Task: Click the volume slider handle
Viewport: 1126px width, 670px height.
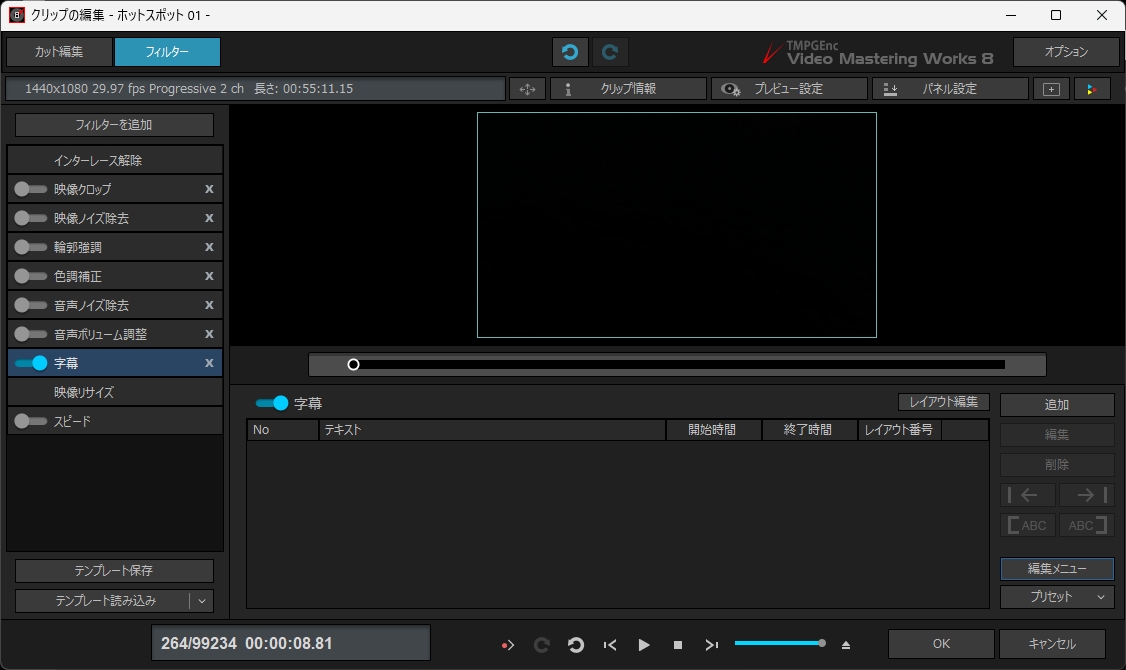Action: coord(822,643)
